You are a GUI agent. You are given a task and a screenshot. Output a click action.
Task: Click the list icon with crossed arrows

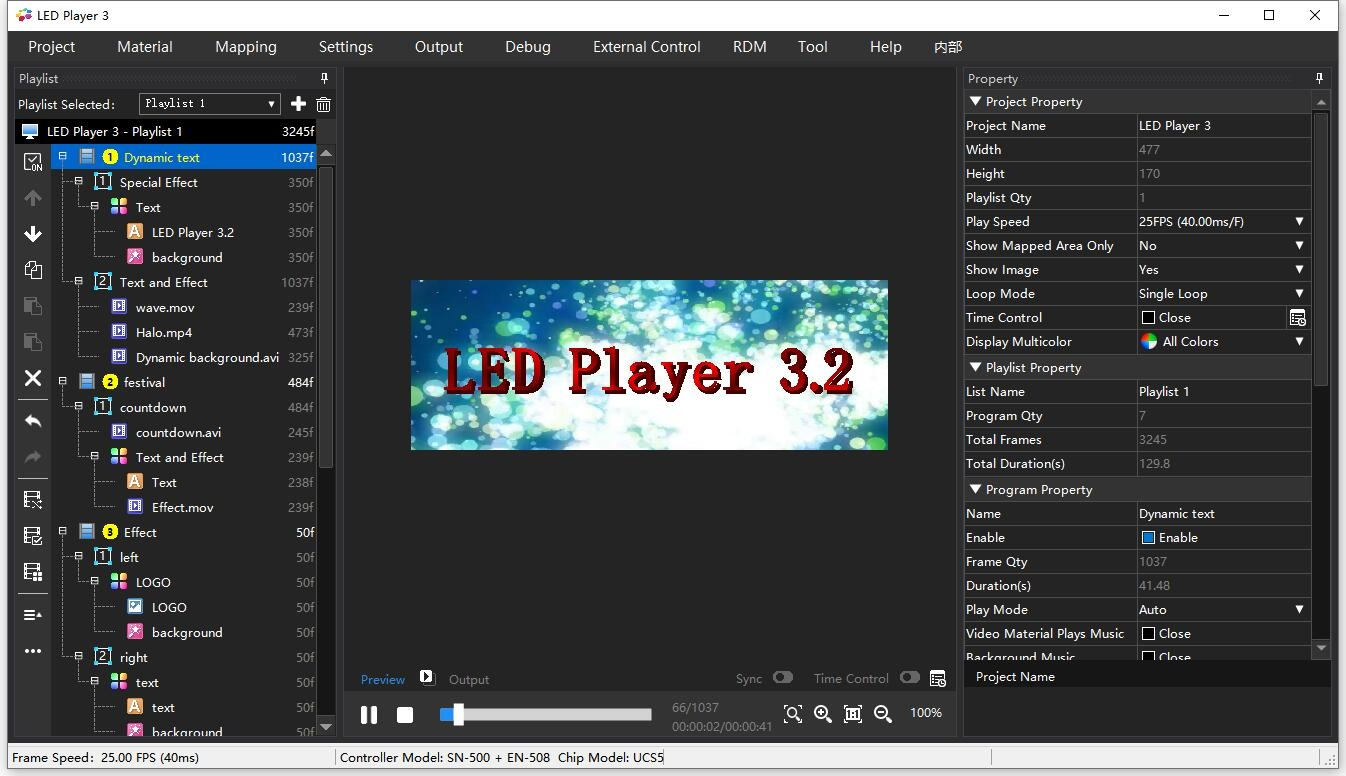coord(33,500)
